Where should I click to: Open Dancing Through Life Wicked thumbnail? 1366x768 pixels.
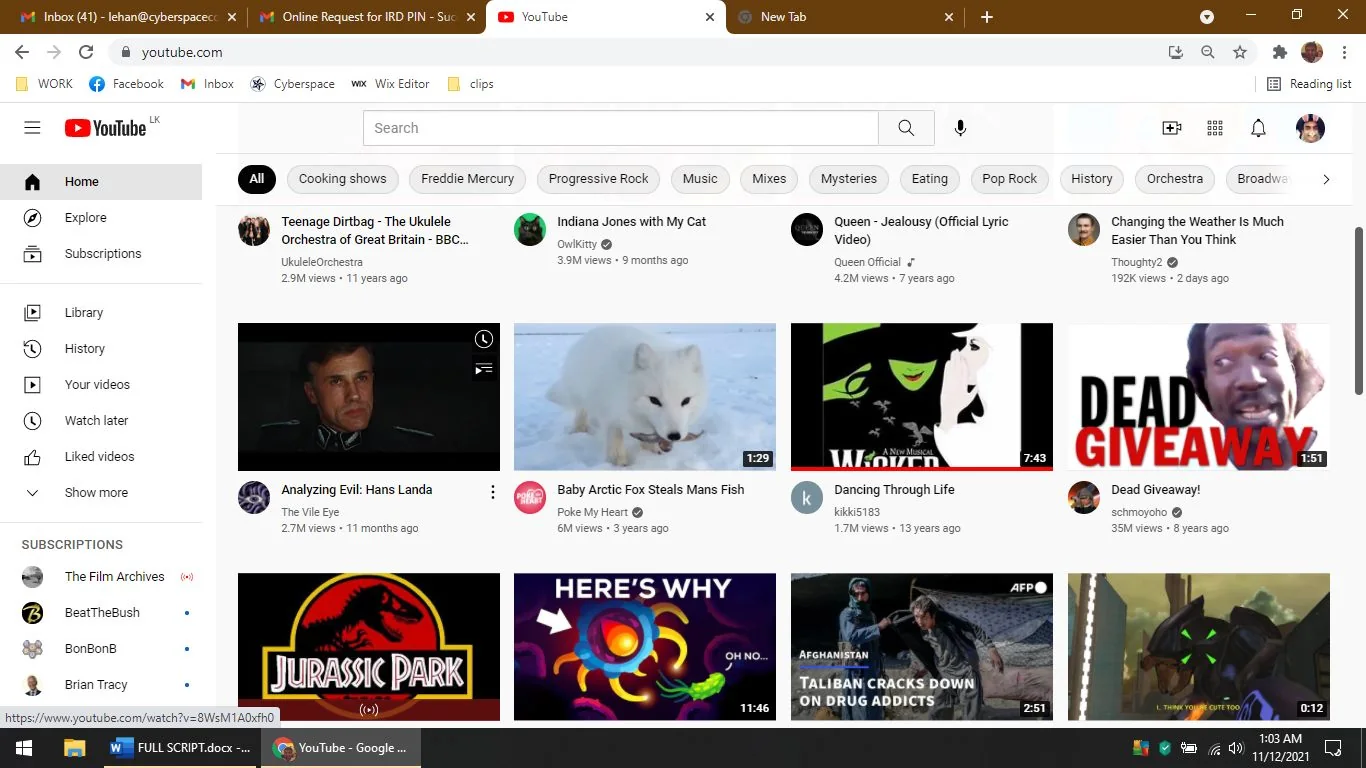[922, 396]
